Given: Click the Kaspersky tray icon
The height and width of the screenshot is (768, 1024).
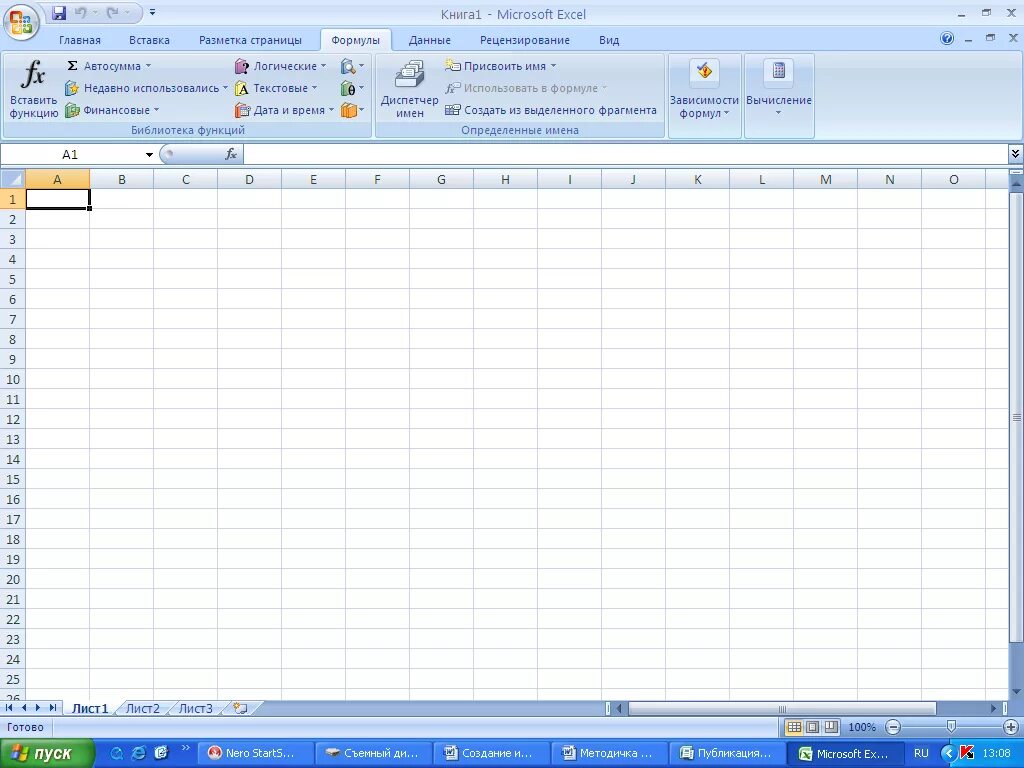Looking at the screenshot, I should 967,754.
